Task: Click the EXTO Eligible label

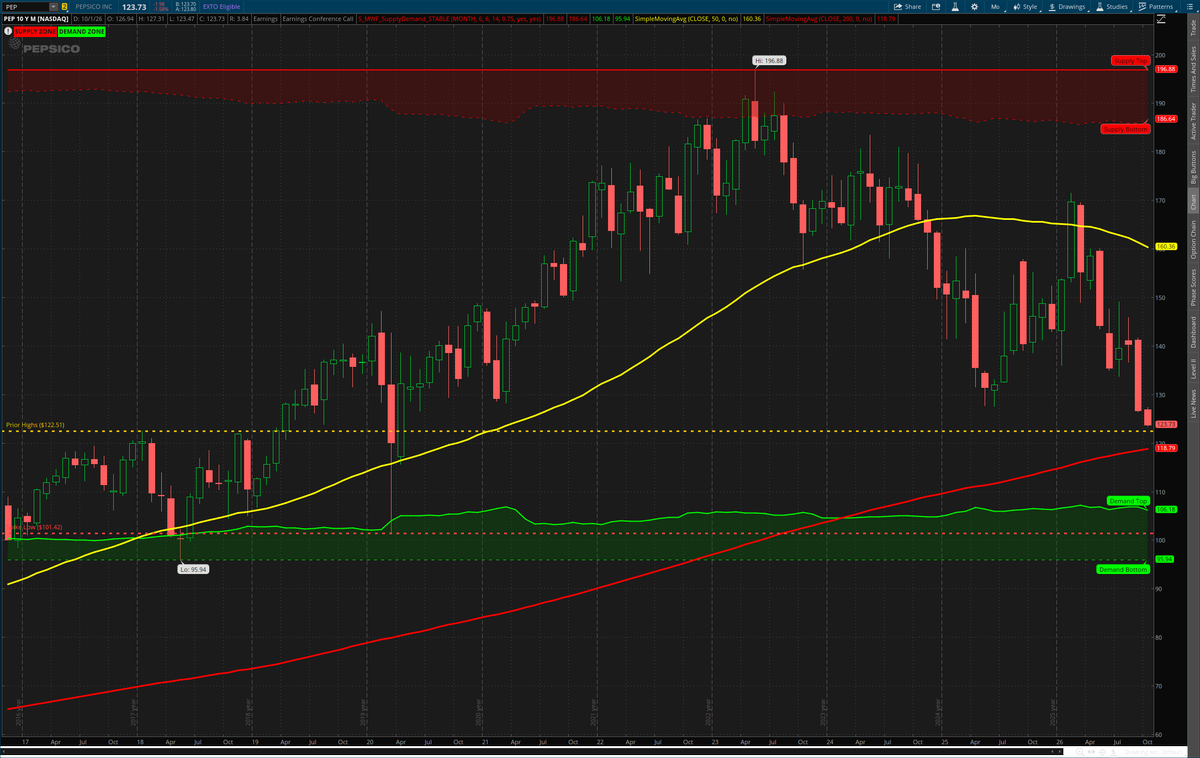Action: (221, 7)
